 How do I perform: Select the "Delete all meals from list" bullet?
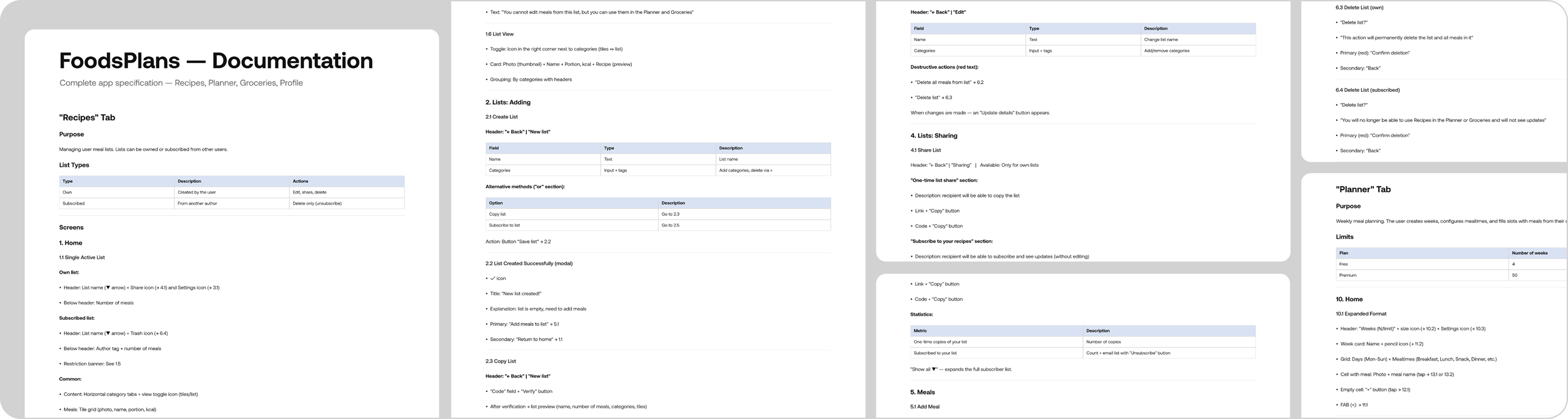[x=947, y=83]
